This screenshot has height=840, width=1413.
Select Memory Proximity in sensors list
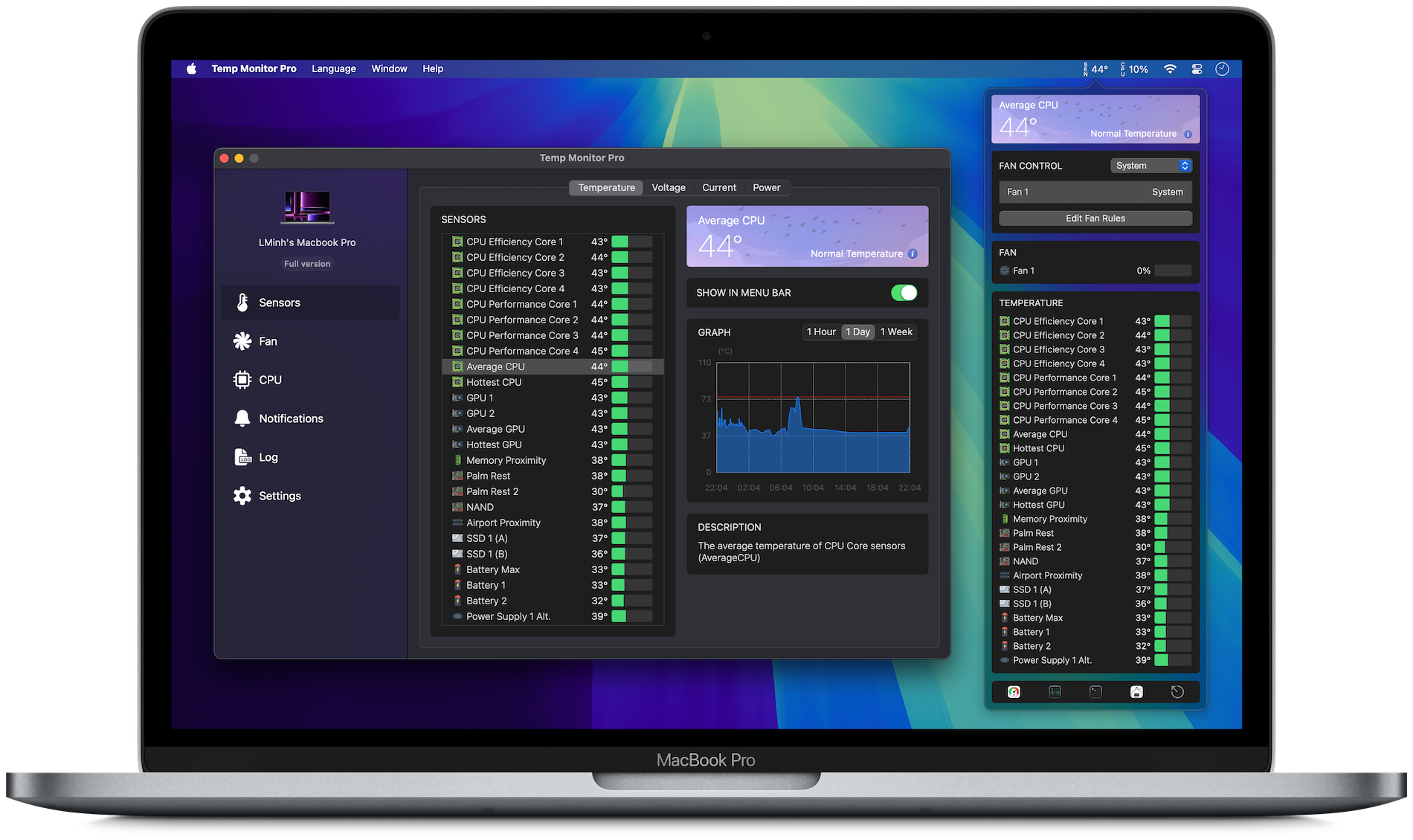click(x=553, y=460)
